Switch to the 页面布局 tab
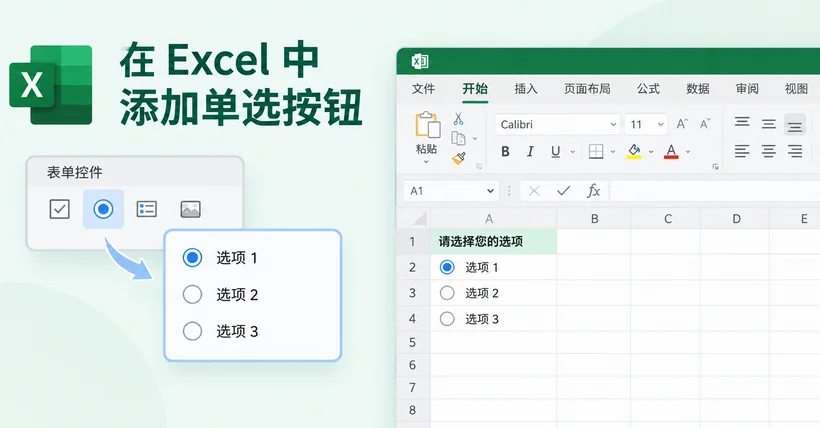 (587, 89)
